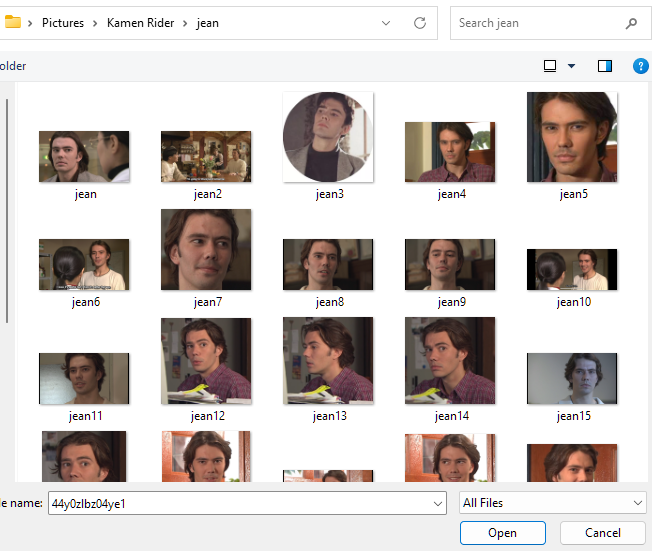This screenshot has height=551, width=652.
Task: Select the unlabeled thumbnail below jean14
Action: click(x=450, y=458)
